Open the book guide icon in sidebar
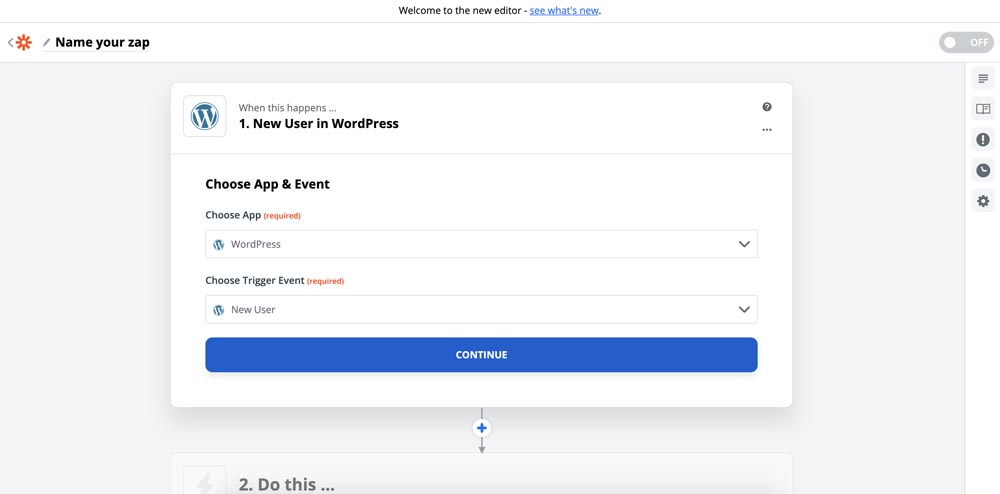 (983, 109)
